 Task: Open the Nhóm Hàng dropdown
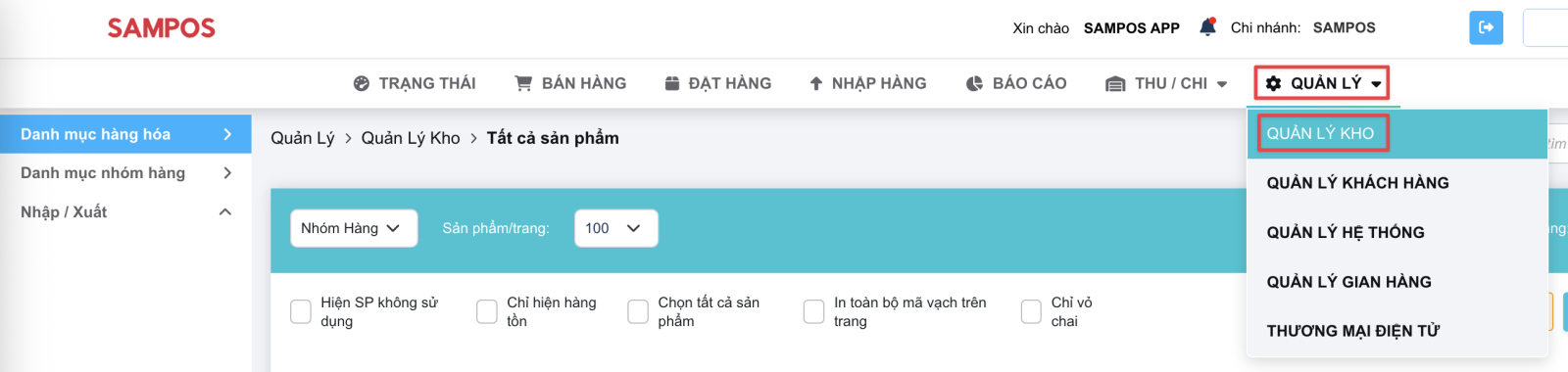click(x=354, y=228)
